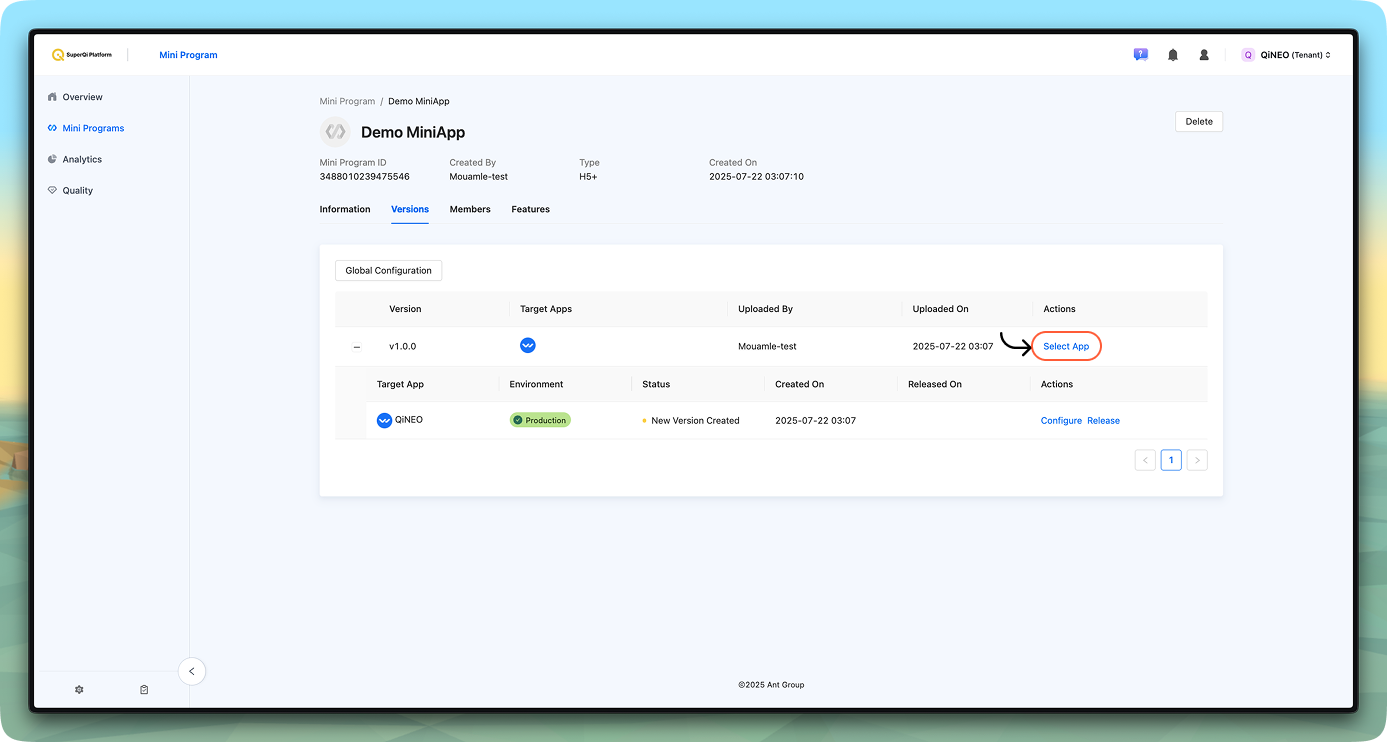The width and height of the screenshot is (1387, 742).
Task: Click the user profile icon
Action: pos(1204,55)
